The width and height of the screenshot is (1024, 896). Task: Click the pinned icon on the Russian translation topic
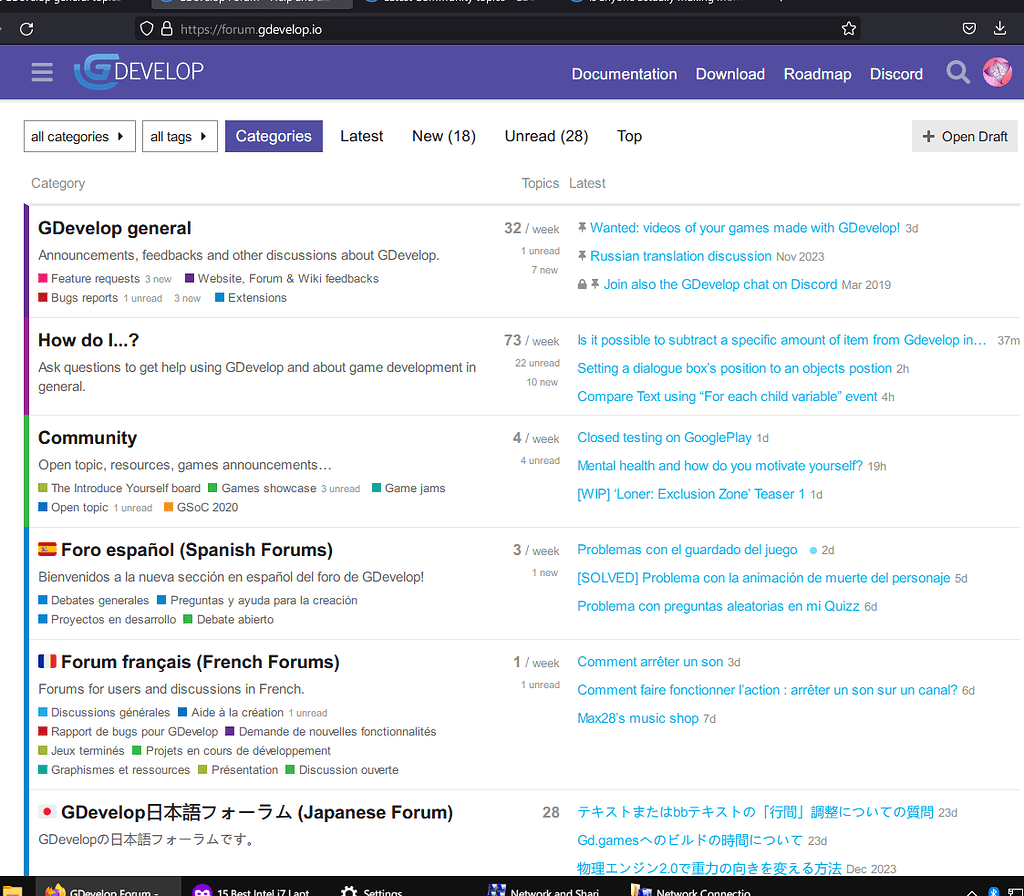point(582,256)
